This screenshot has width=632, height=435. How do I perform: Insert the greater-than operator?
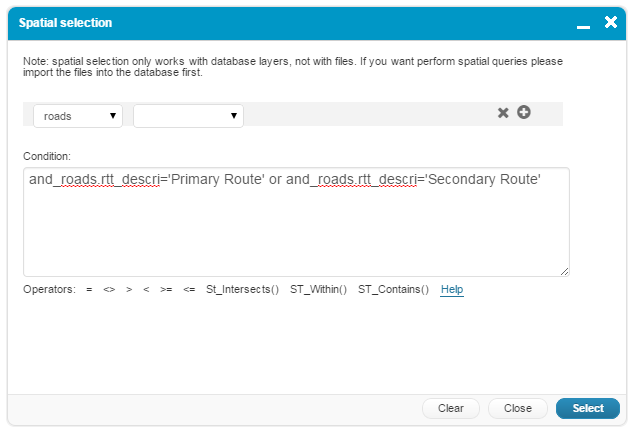click(x=129, y=290)
